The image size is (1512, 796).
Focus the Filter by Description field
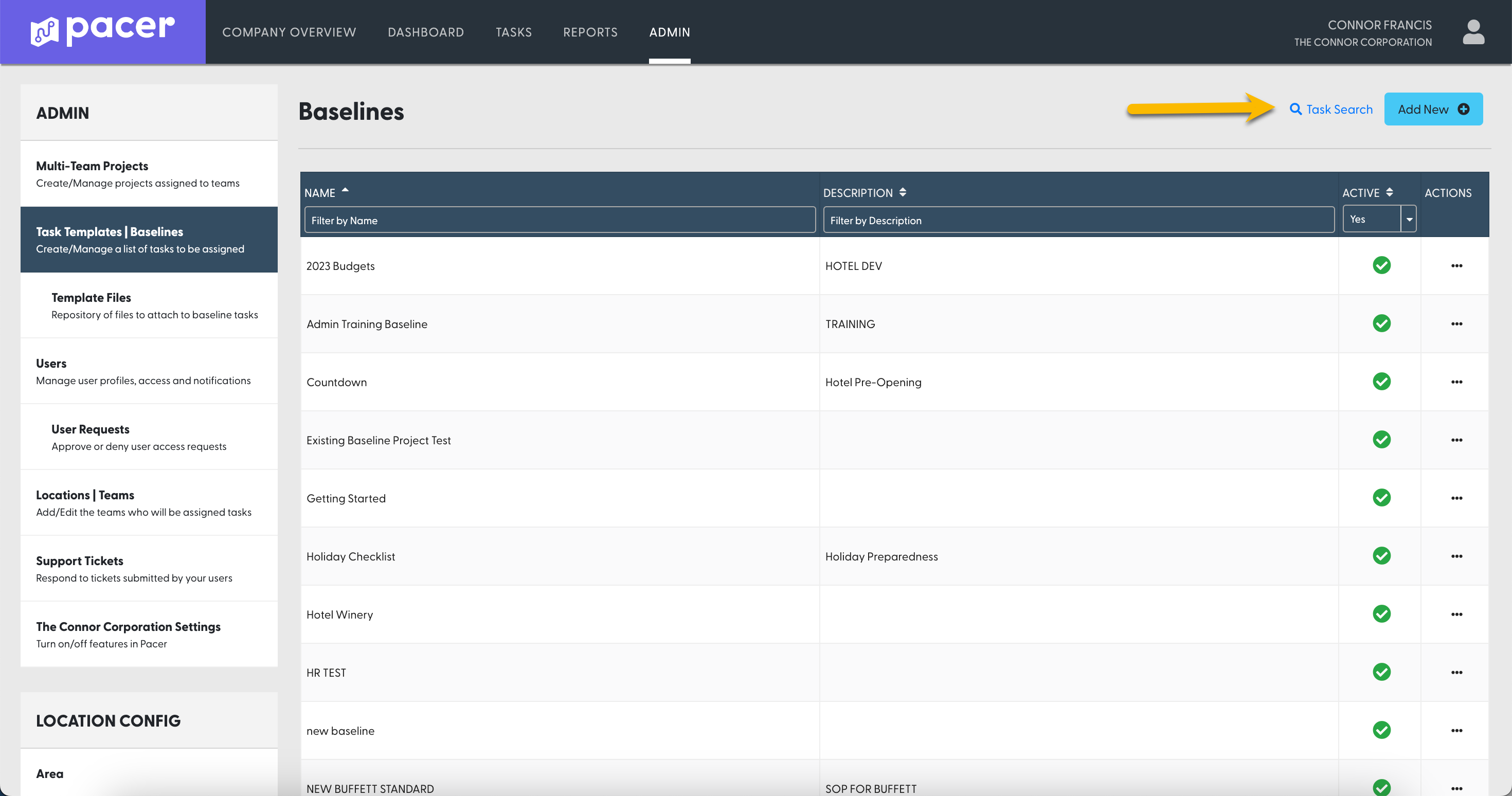coord(1079,220)
